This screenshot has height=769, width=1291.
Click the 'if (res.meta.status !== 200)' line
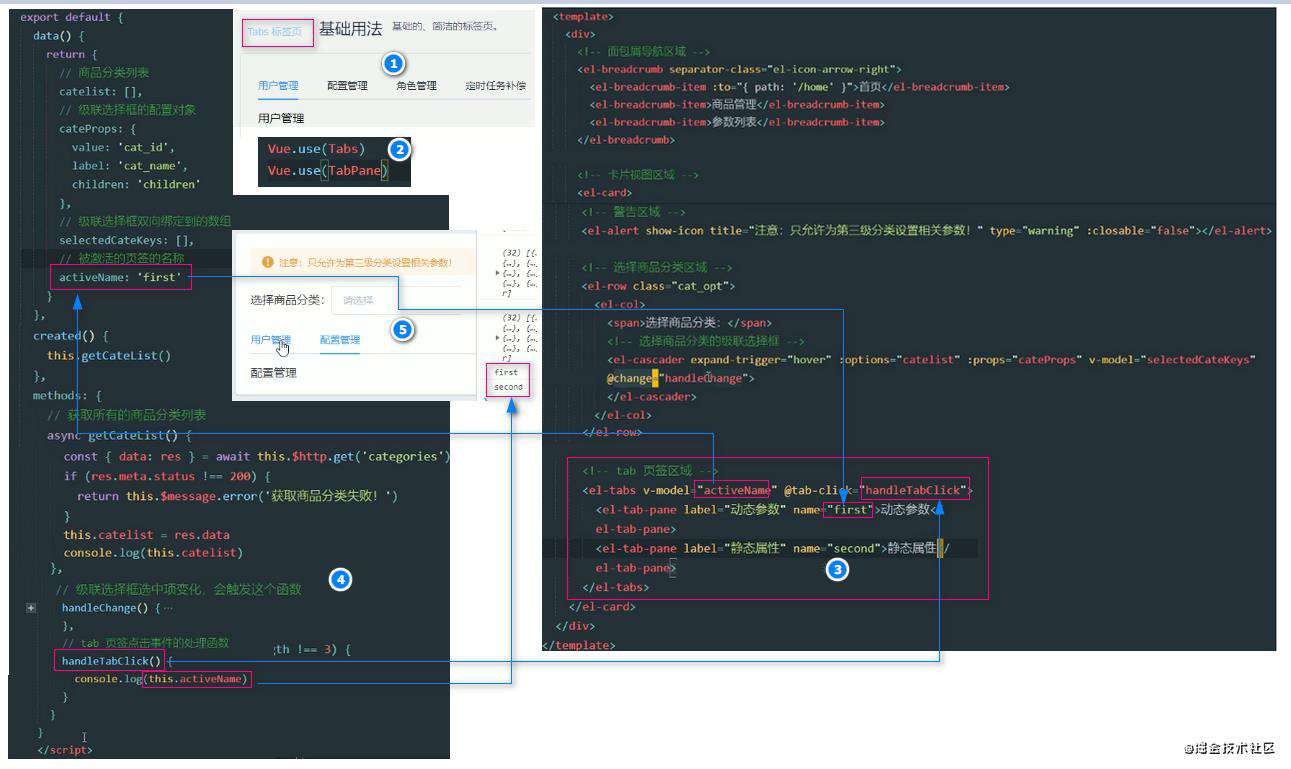click(168, 476)
